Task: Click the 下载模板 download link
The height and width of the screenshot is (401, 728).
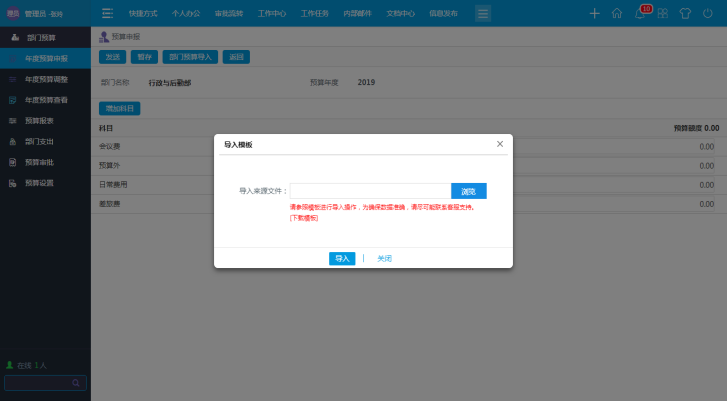Action: (304, 218)
